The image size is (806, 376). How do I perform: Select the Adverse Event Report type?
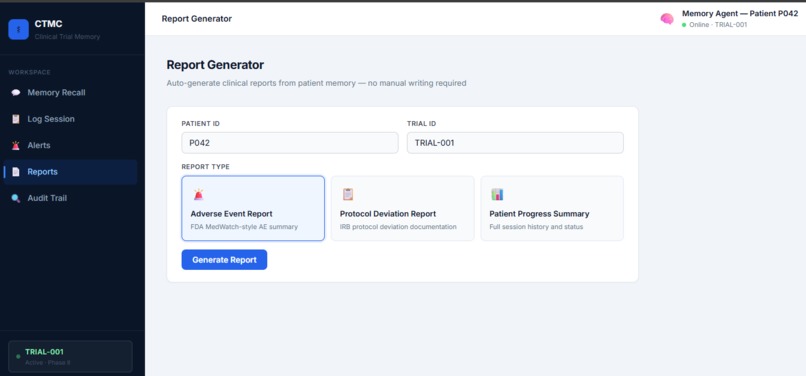(253, 208)
